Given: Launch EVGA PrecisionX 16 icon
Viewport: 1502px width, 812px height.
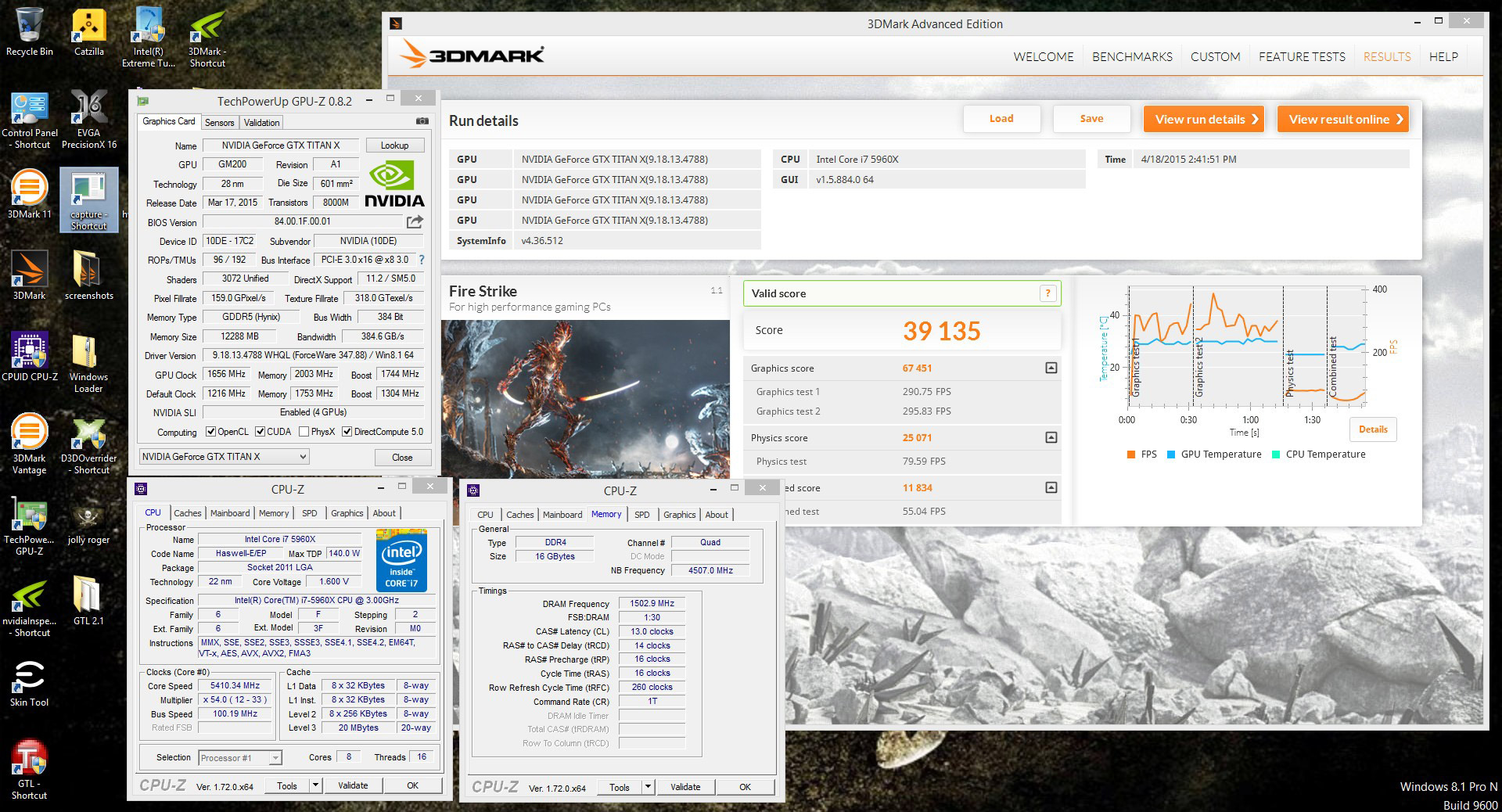Looking at the screenshot, I should coord(89,119).
